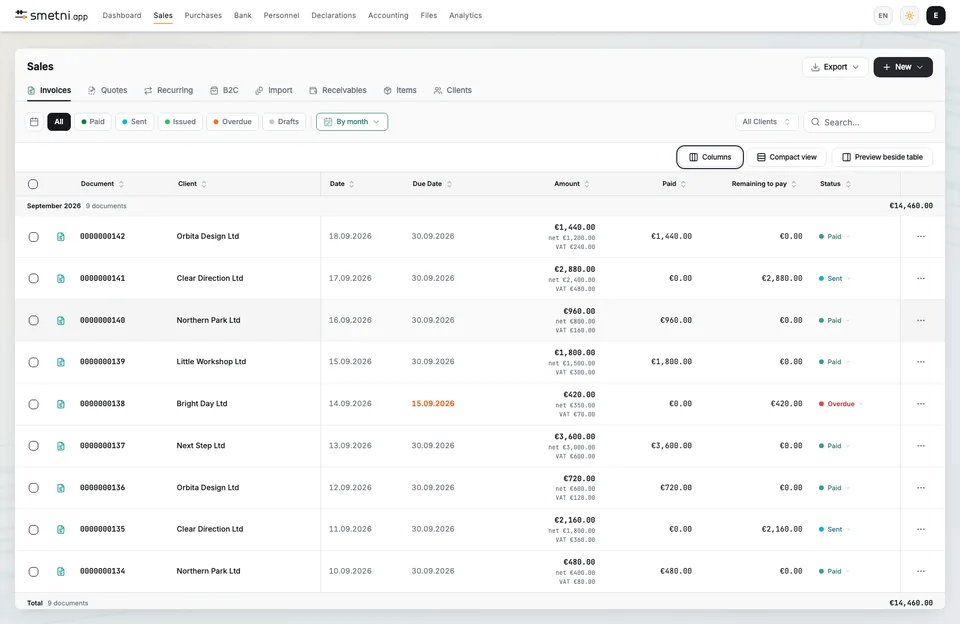Open document icon for invoice 0000000140

click(x=61, y=320)
